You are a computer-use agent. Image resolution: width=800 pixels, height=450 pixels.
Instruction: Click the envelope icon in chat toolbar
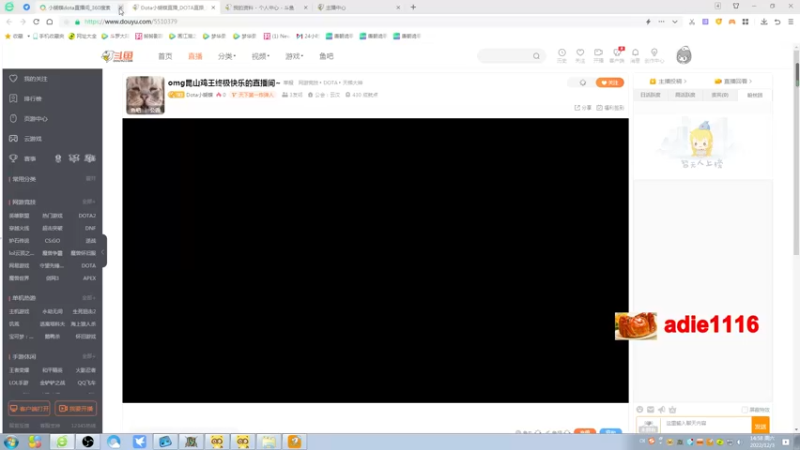(651, 410)
